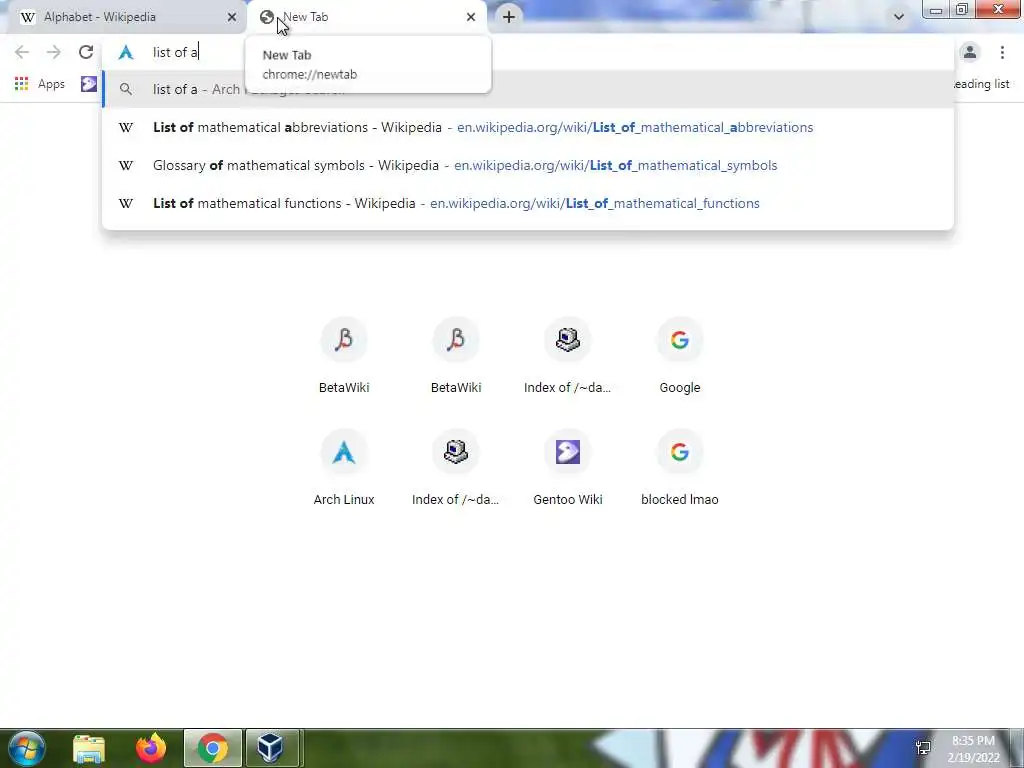The width and height of the screenshot is (1024, 768).
Task: Choose List of mathematical functions suggestion
Action: click(528, 203)
